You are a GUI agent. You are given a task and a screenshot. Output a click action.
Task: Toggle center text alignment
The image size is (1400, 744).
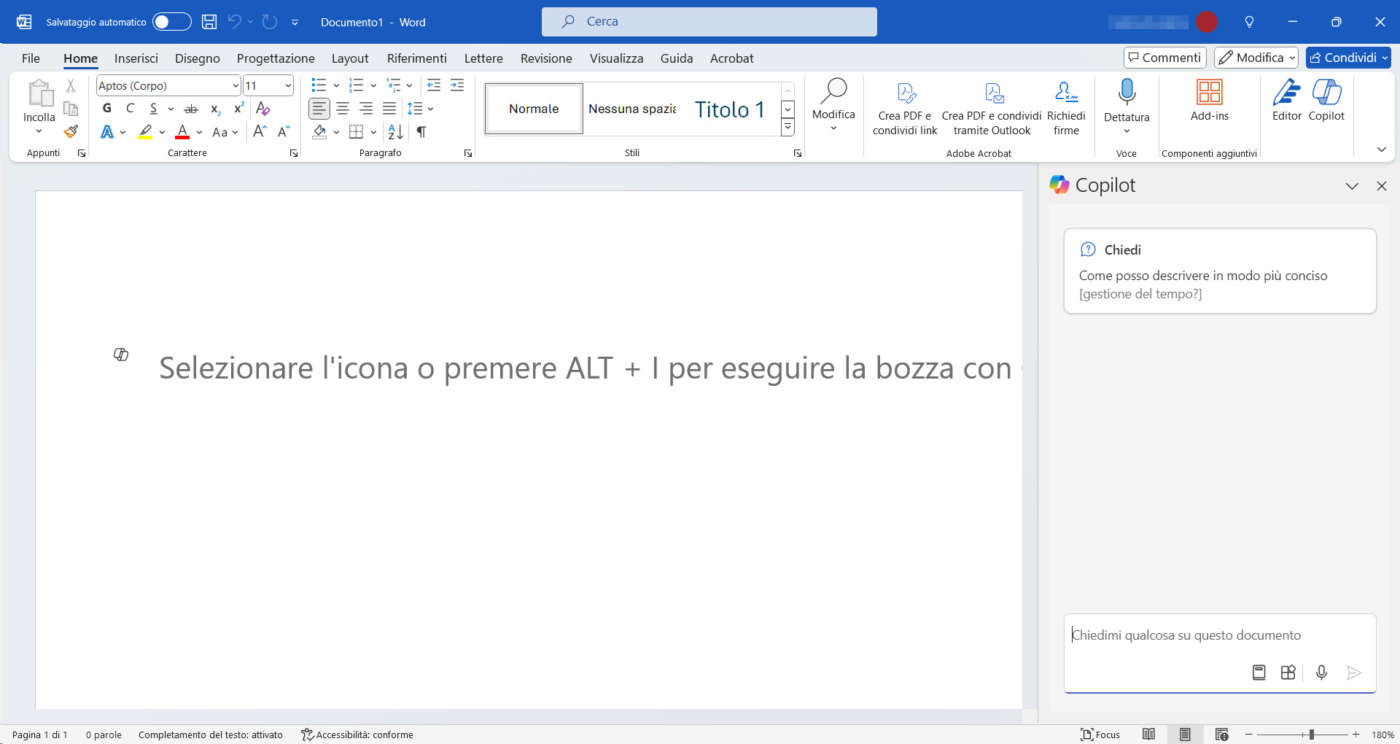(342, 108)
